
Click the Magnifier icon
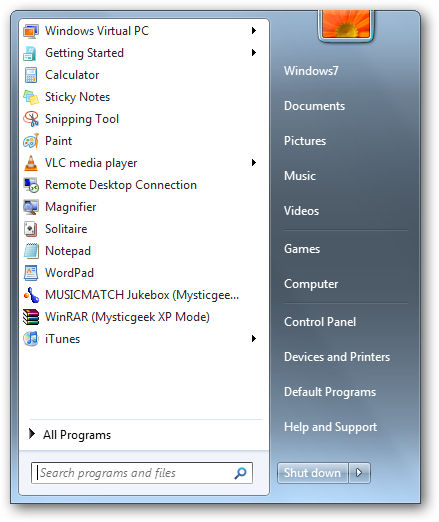tap(31, 207)
